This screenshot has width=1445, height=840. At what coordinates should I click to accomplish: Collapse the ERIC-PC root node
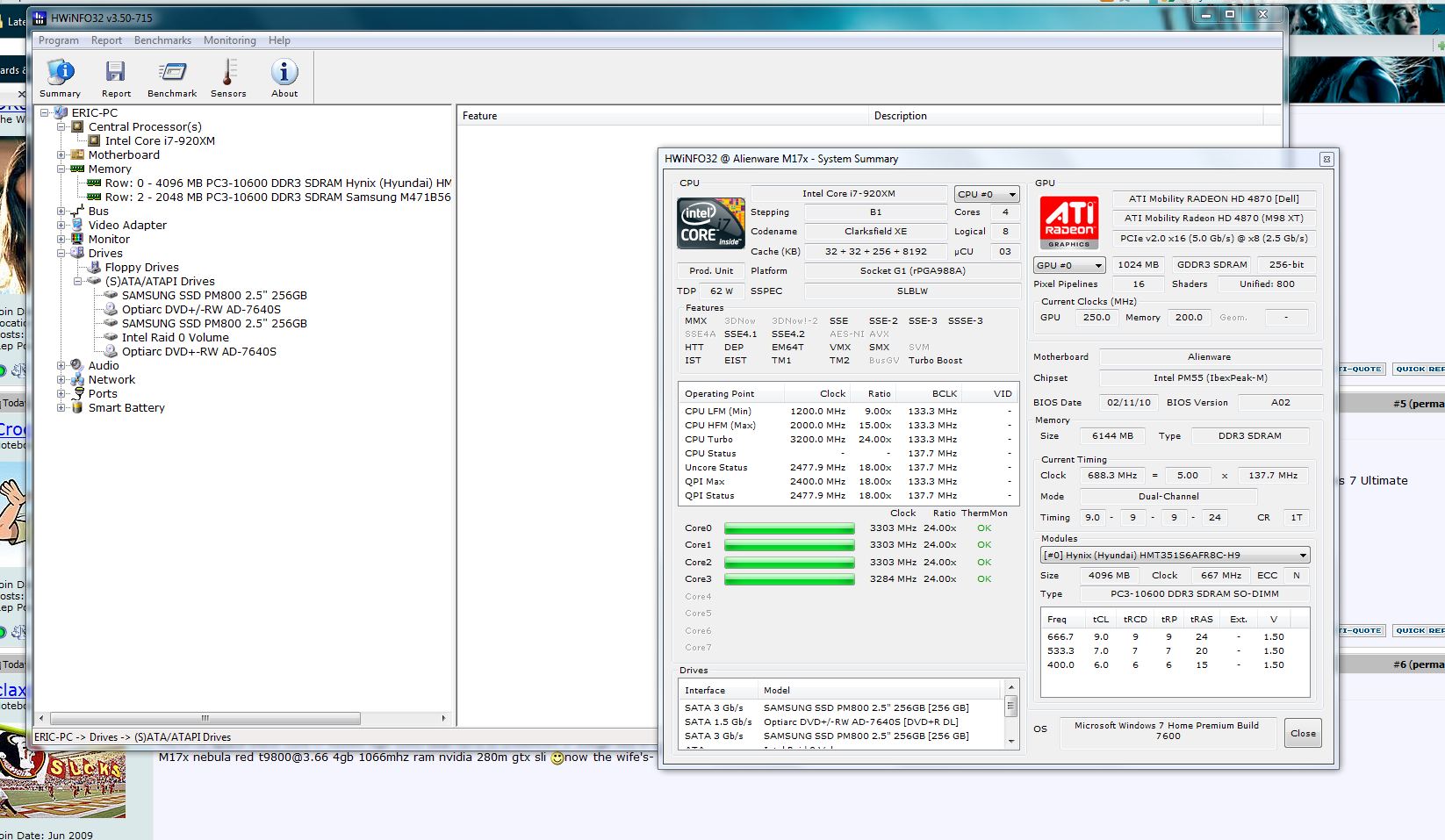pos(45,112)
